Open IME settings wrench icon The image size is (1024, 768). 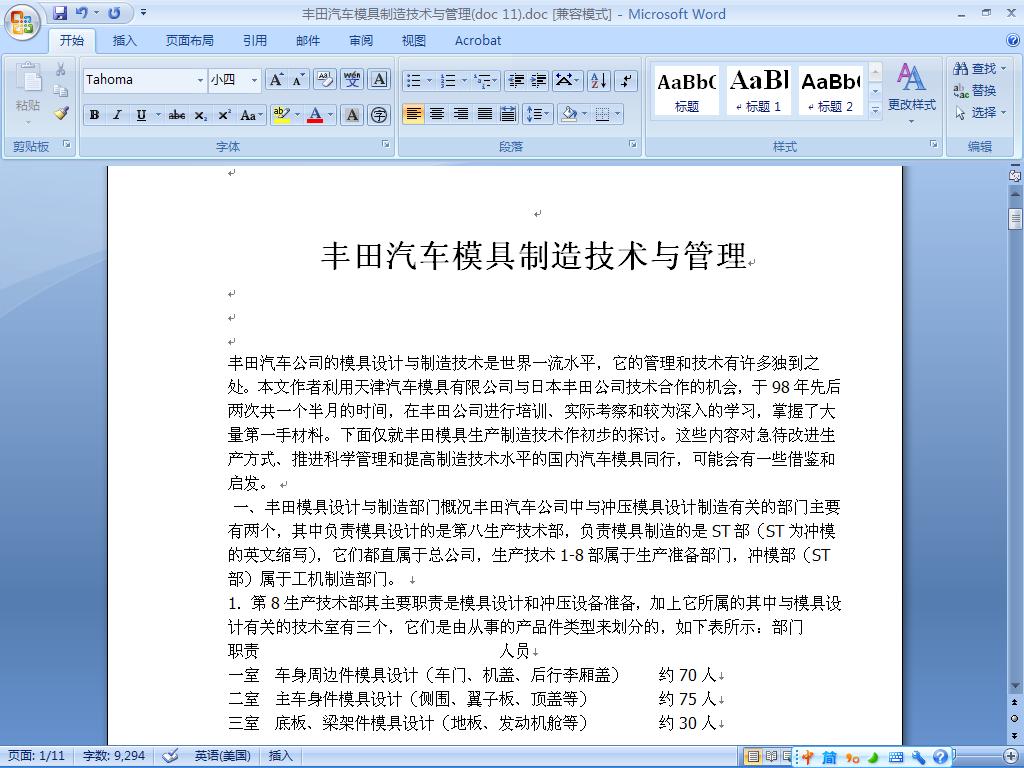(x=918, y=757)
